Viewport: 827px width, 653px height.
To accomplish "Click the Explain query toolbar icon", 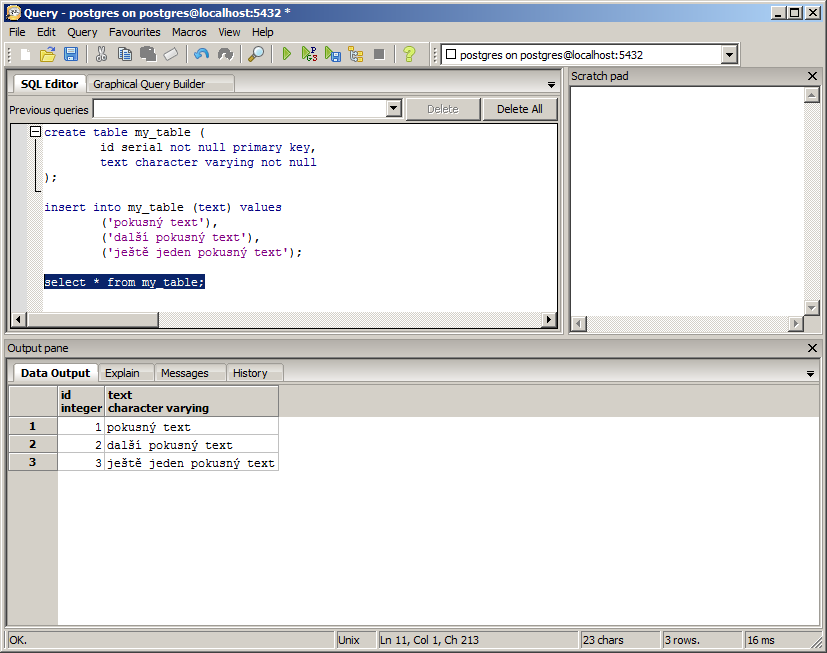I will pyautogui.click(x=356, y=54).
